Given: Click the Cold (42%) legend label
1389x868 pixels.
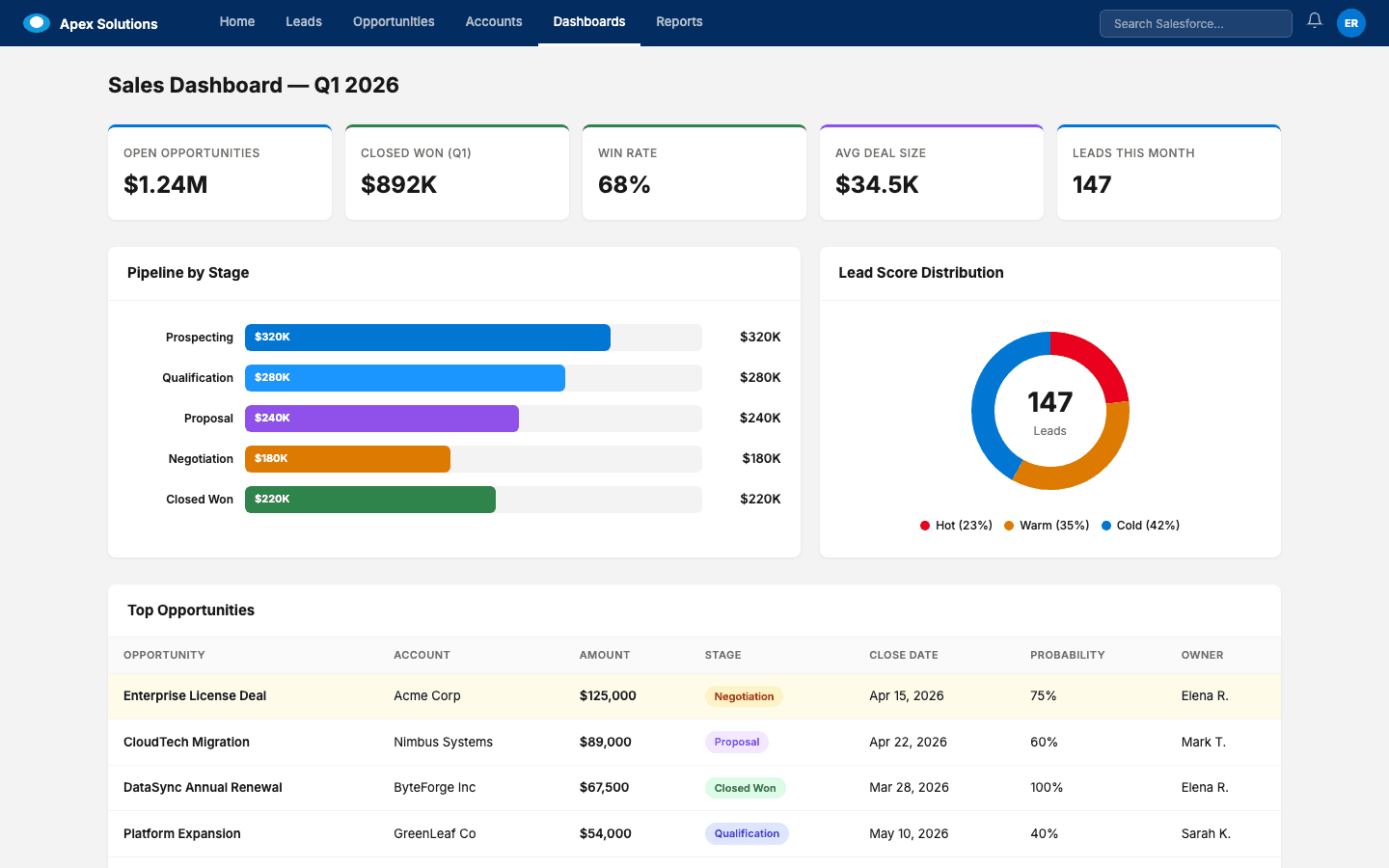Looking at the screenshot, I should click(1148, 526).
